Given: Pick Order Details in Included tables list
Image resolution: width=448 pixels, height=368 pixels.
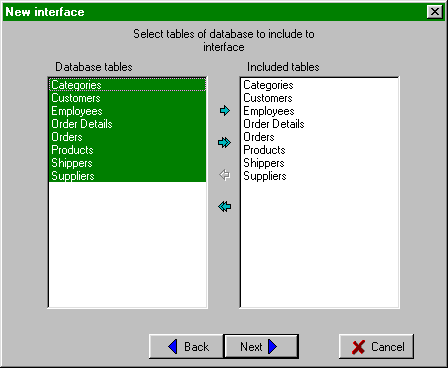Looking at the screenshot, I should point(319,124).
